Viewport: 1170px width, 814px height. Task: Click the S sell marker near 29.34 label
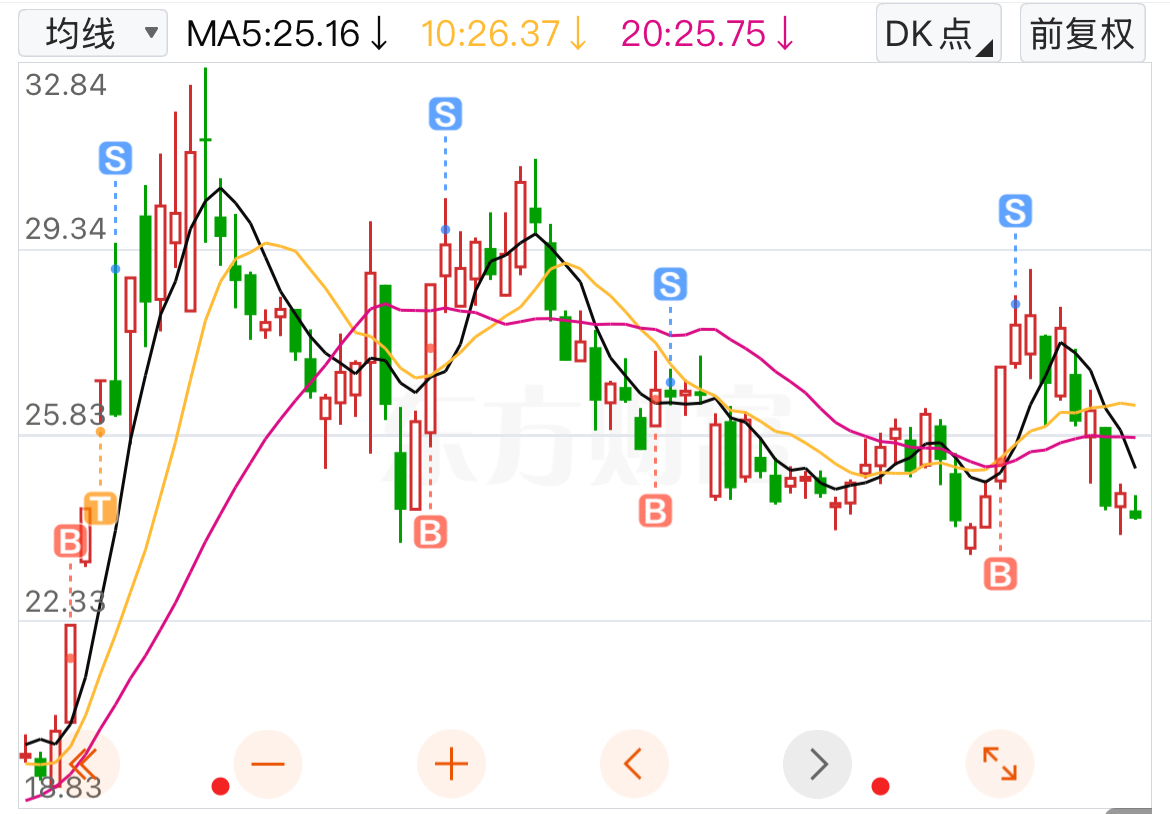pos(116,158)
